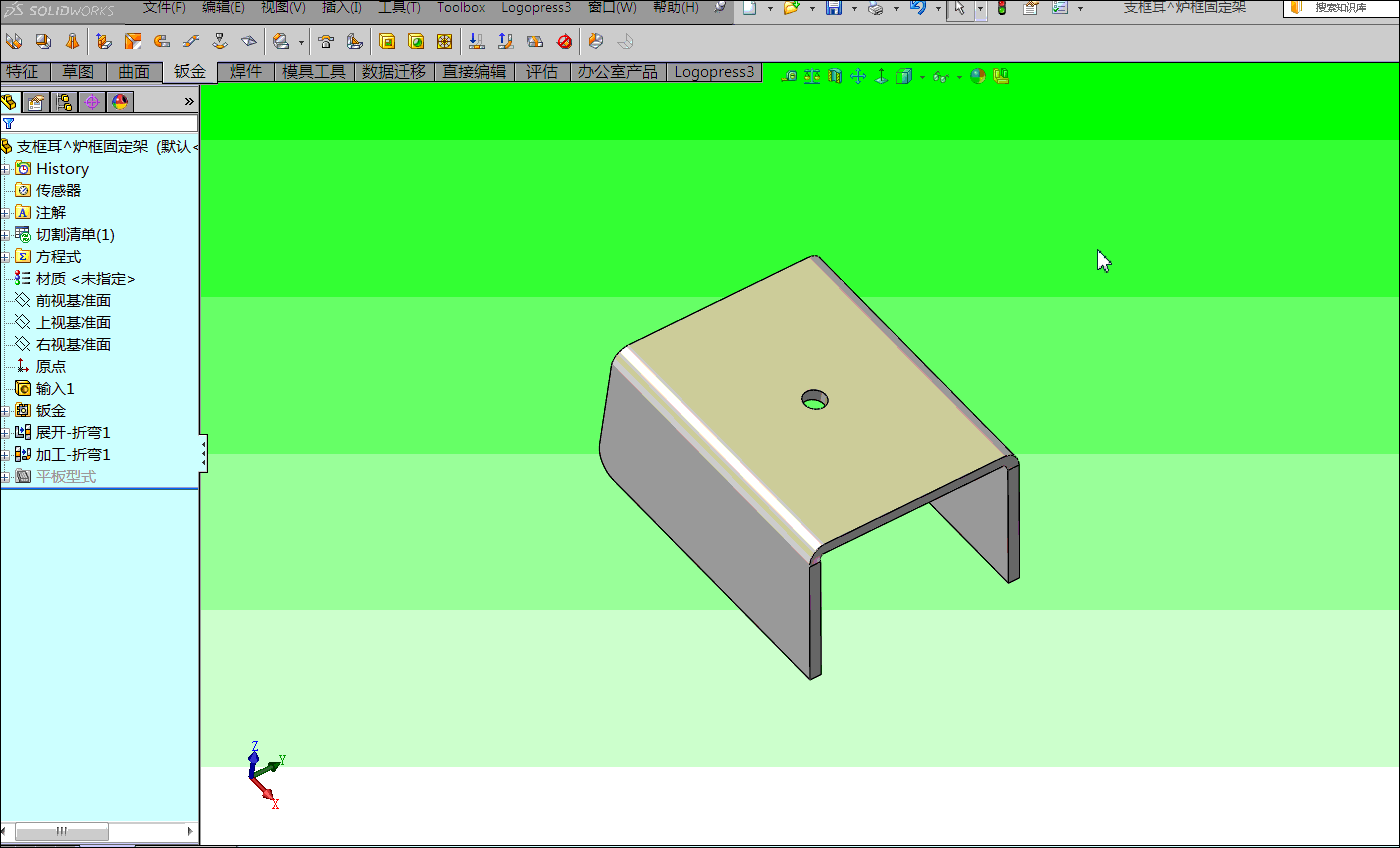Viewport: 1400px width, 848px height.
Task: Click the 材质 <未指定> tree item
Action: [x=85, y=279]
